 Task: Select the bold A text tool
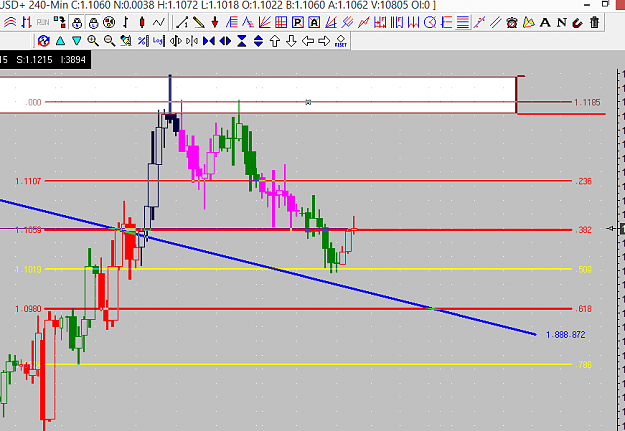click(x=545, y=22)
